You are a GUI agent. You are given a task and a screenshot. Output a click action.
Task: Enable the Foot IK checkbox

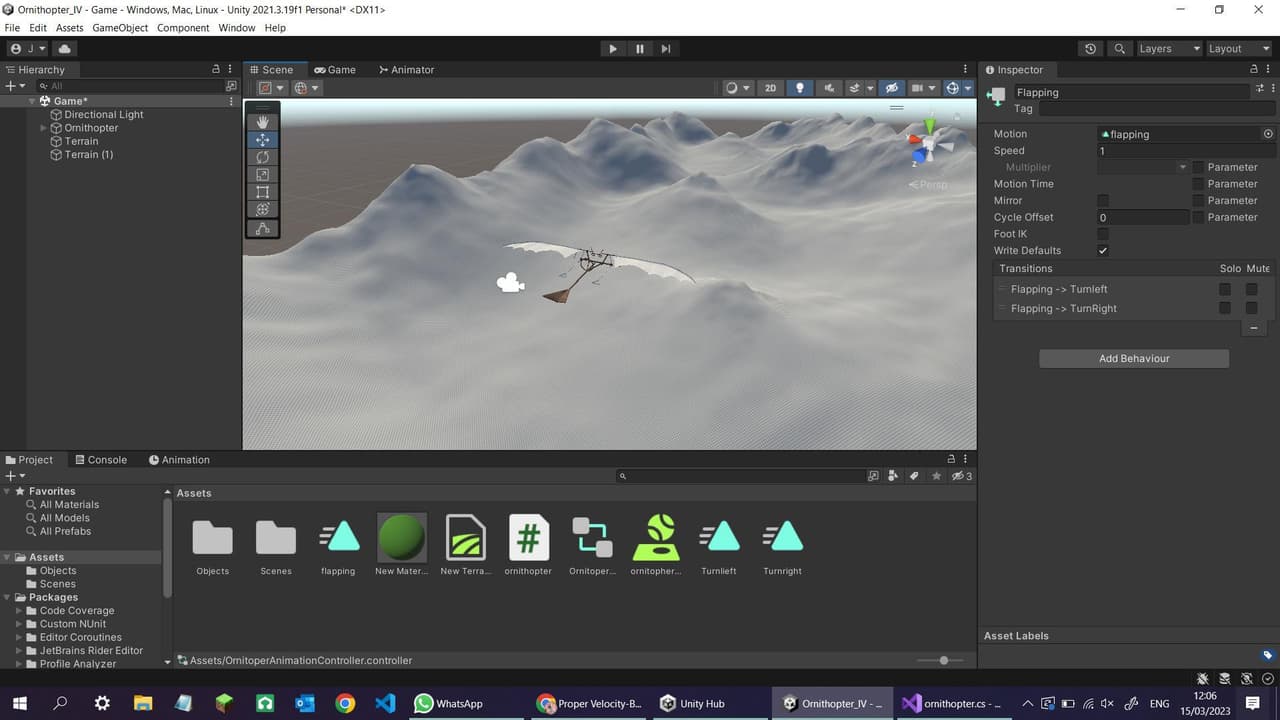tap(1103, 234)
